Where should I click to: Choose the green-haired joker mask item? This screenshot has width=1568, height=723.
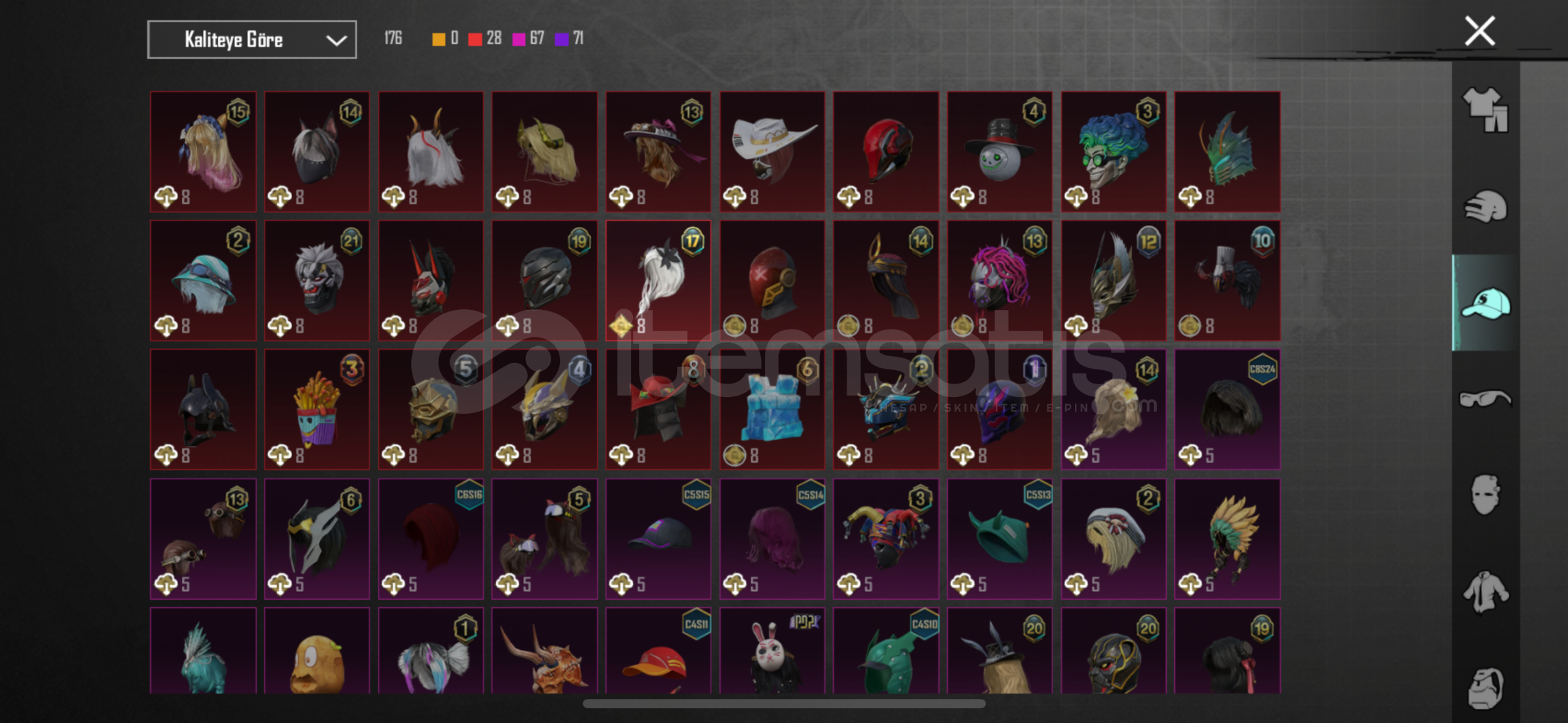(1113, 152)
